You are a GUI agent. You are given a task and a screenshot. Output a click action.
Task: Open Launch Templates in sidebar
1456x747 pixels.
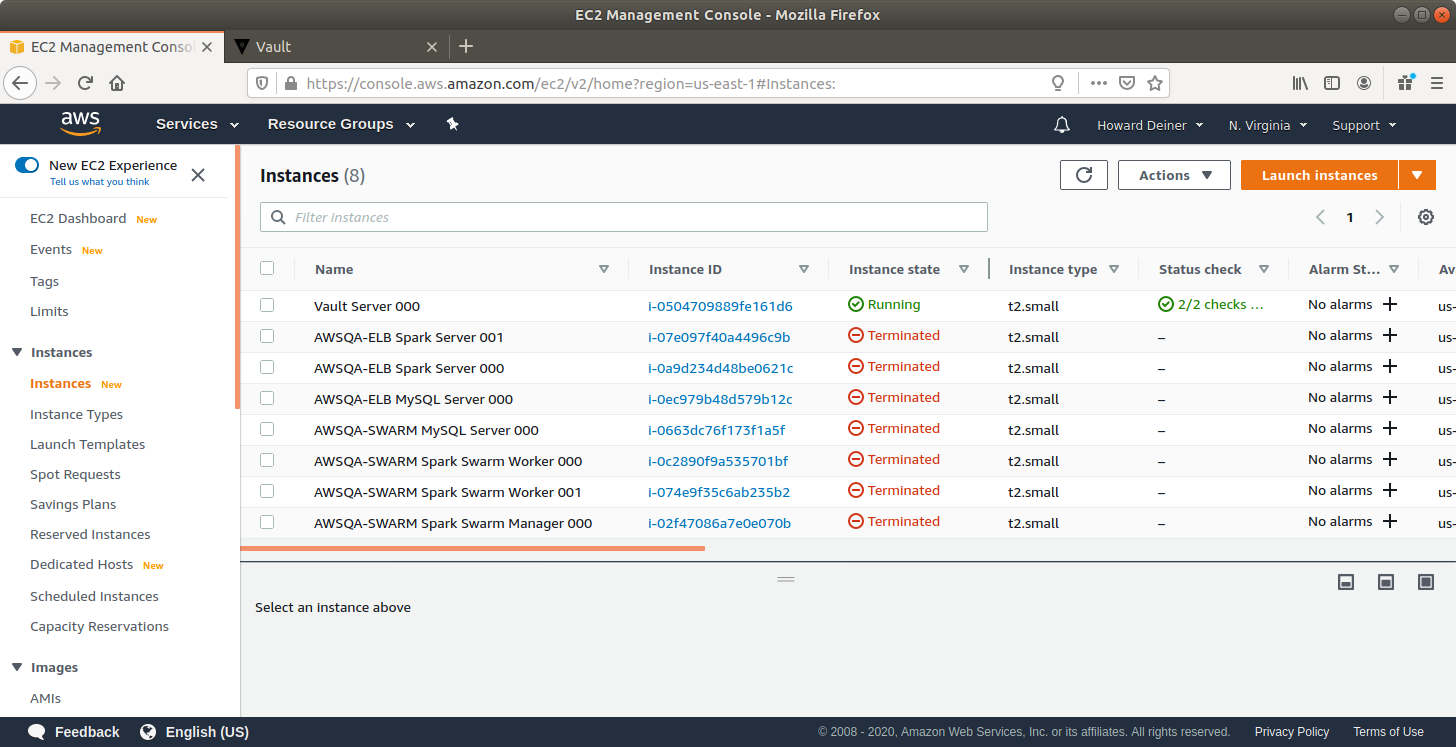coord(87,444)
